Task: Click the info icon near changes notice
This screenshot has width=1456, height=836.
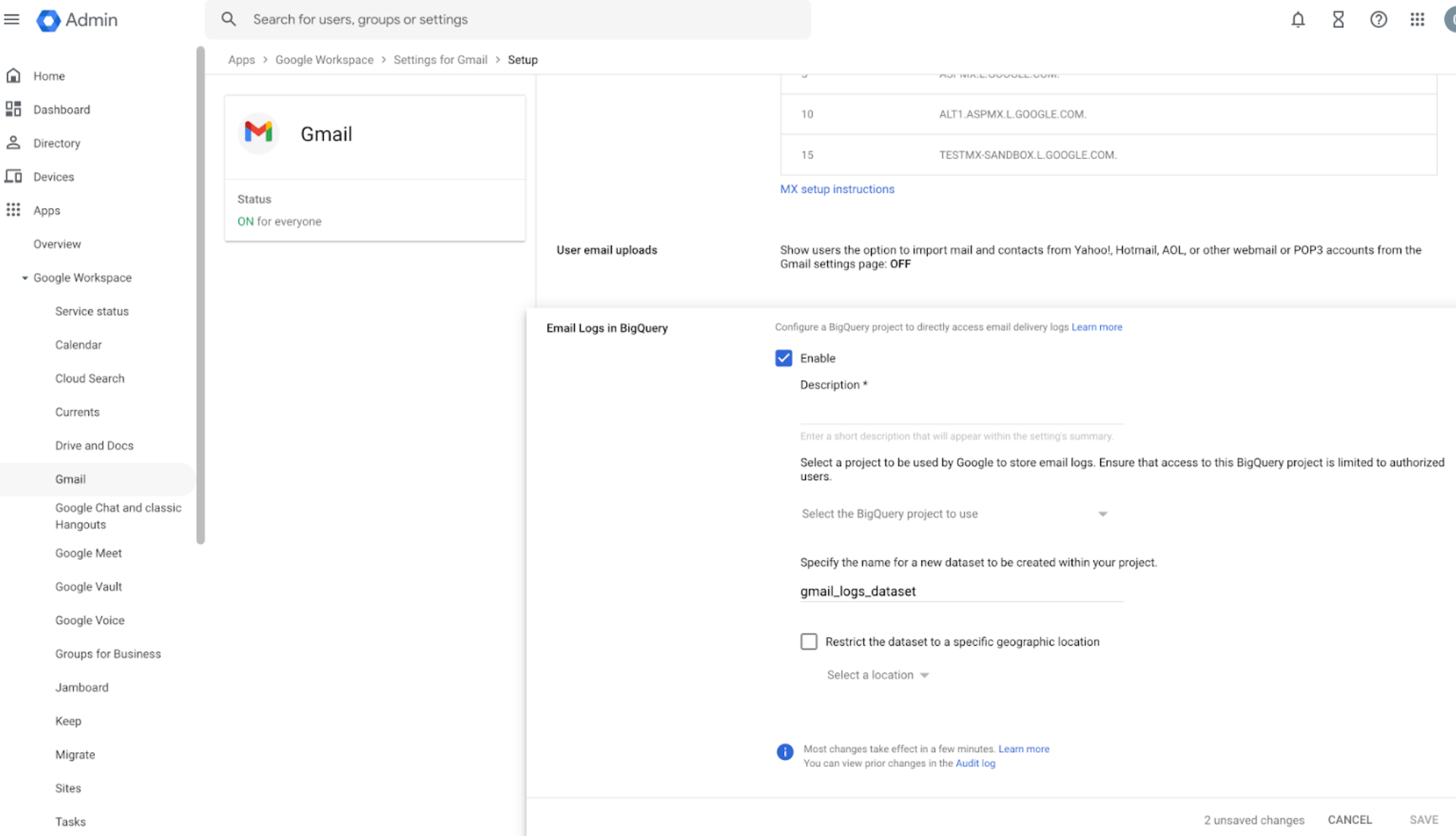Action: [785, 752]
